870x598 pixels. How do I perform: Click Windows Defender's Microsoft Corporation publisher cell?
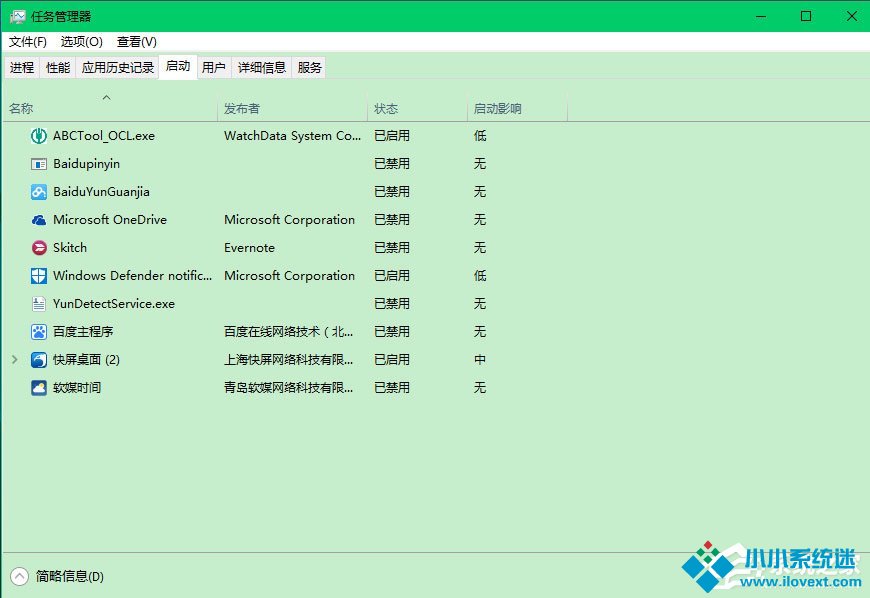(x=289, y=276)
